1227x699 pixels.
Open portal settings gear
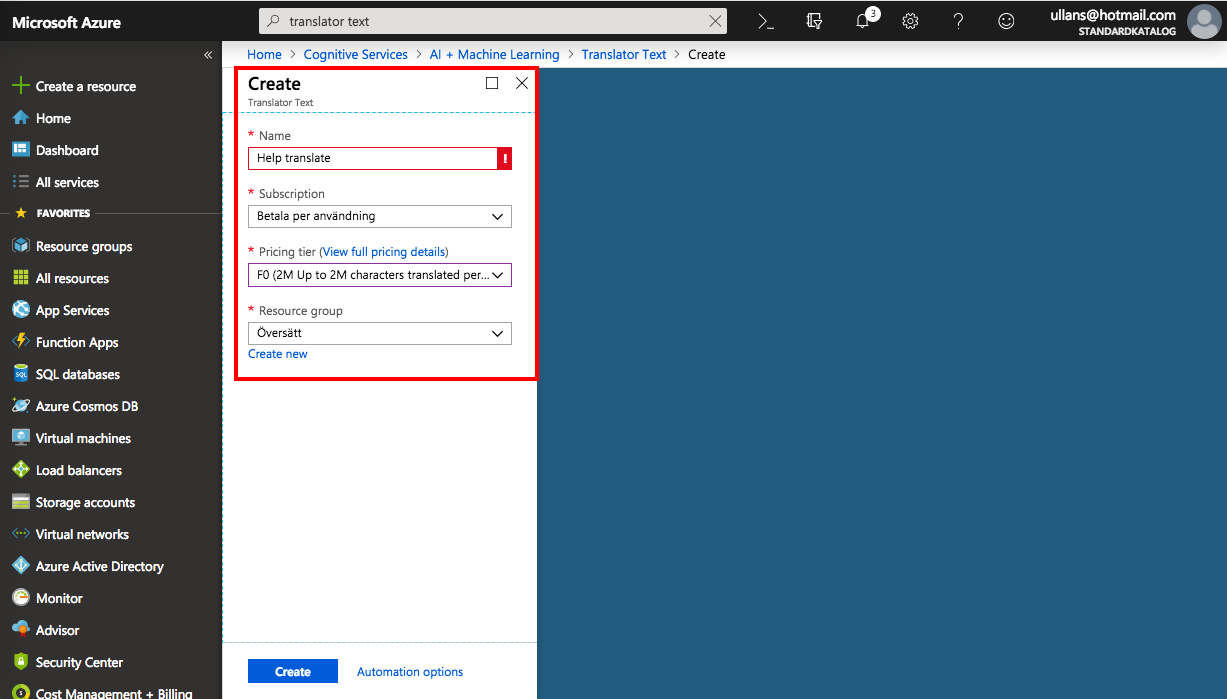coord(910,21)
